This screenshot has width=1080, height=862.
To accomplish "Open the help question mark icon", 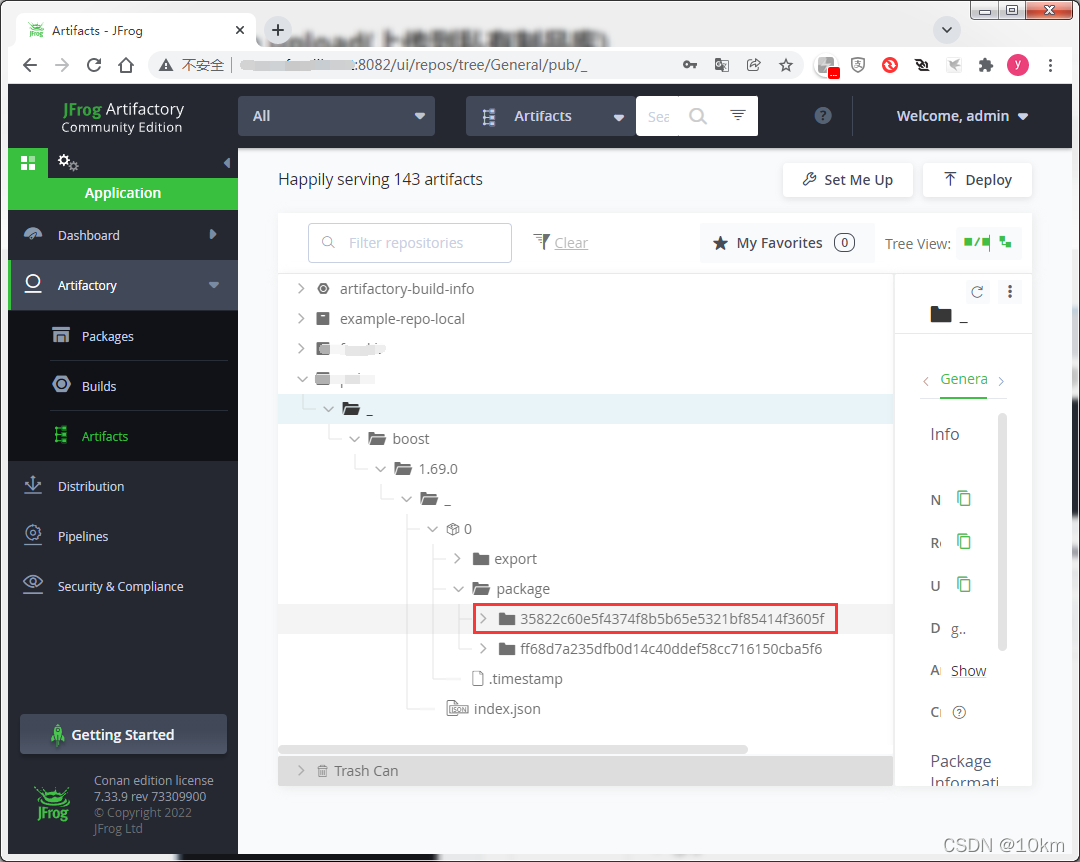I will pyautogui.click(x=822, y=116).
